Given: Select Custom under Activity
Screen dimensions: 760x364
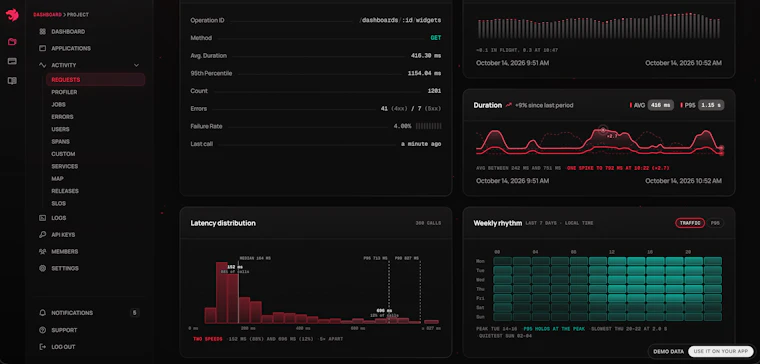Looking at the screenshot, I should pyautogui.click(x=63, y=154).
